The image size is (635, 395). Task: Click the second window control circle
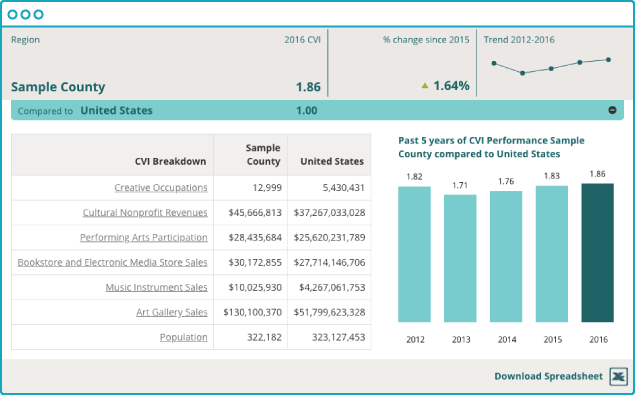[x=26, y=15]
